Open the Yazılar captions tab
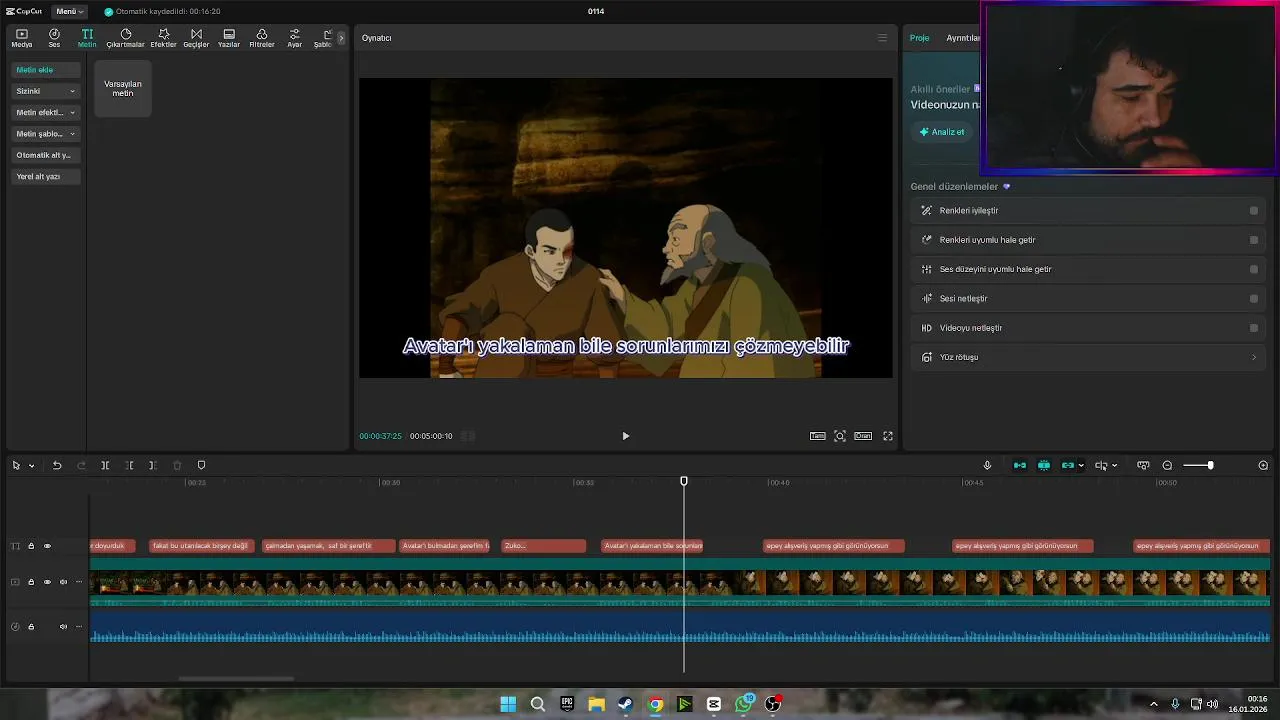1280x720 pixels. pos(229,38)
